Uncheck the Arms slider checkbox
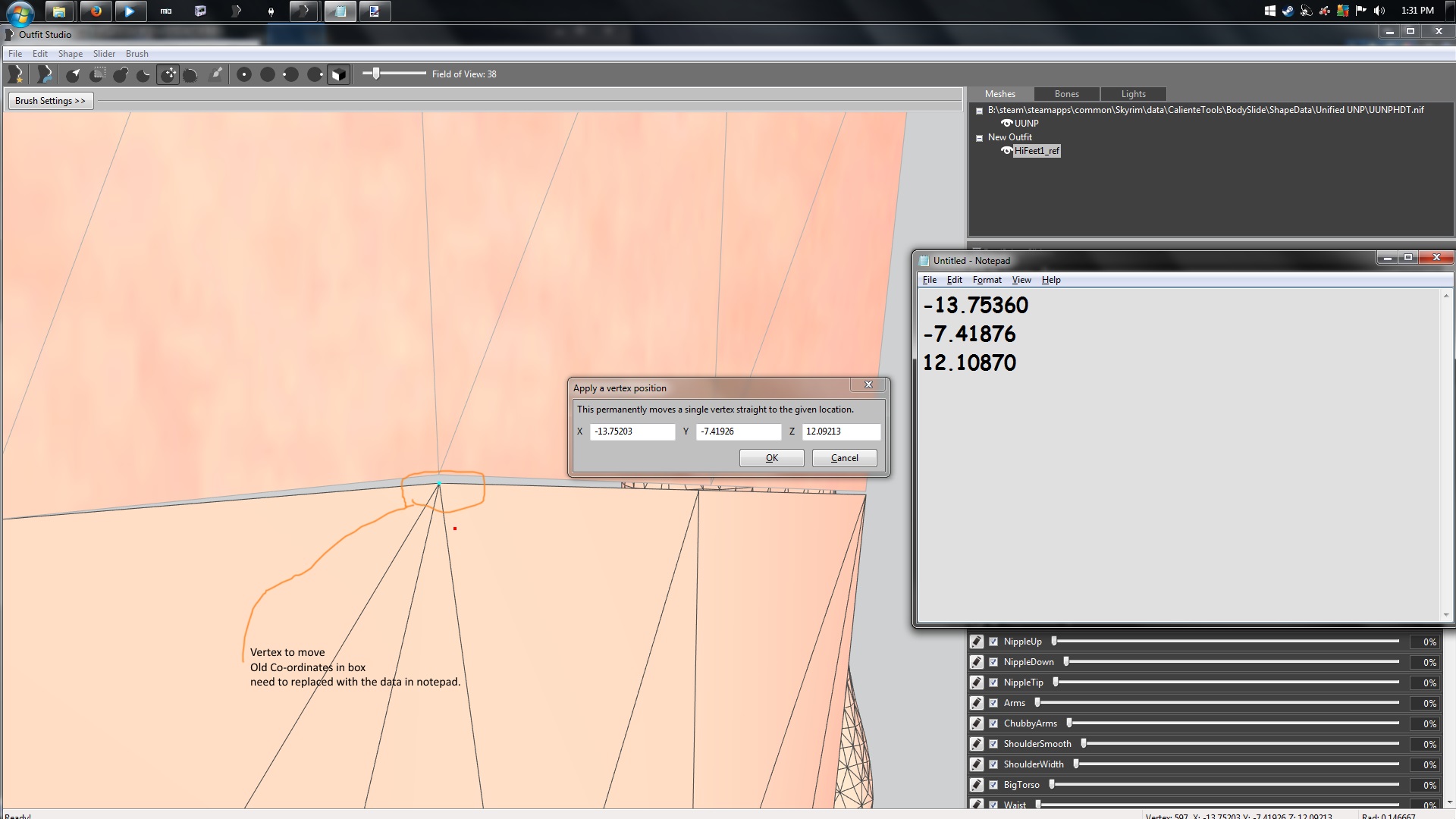 pos(993,703)
